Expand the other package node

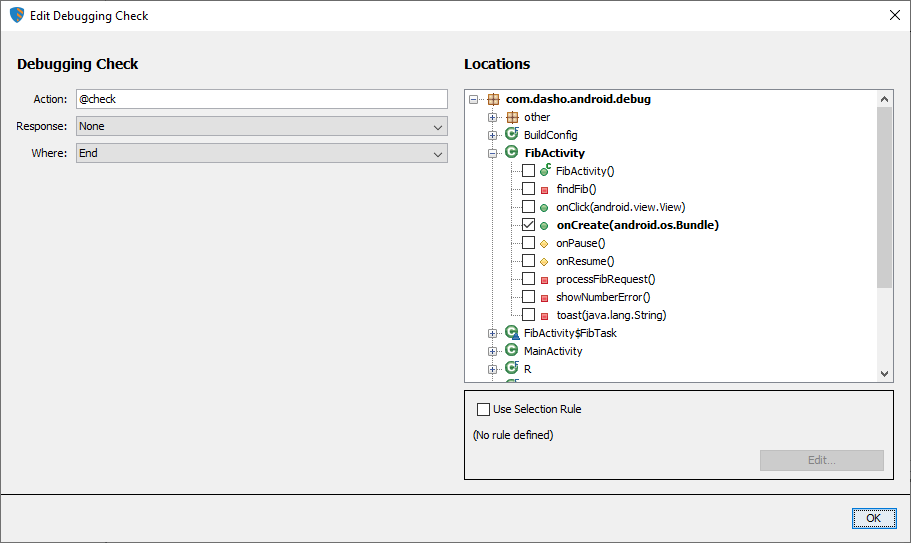coord(492,117)
